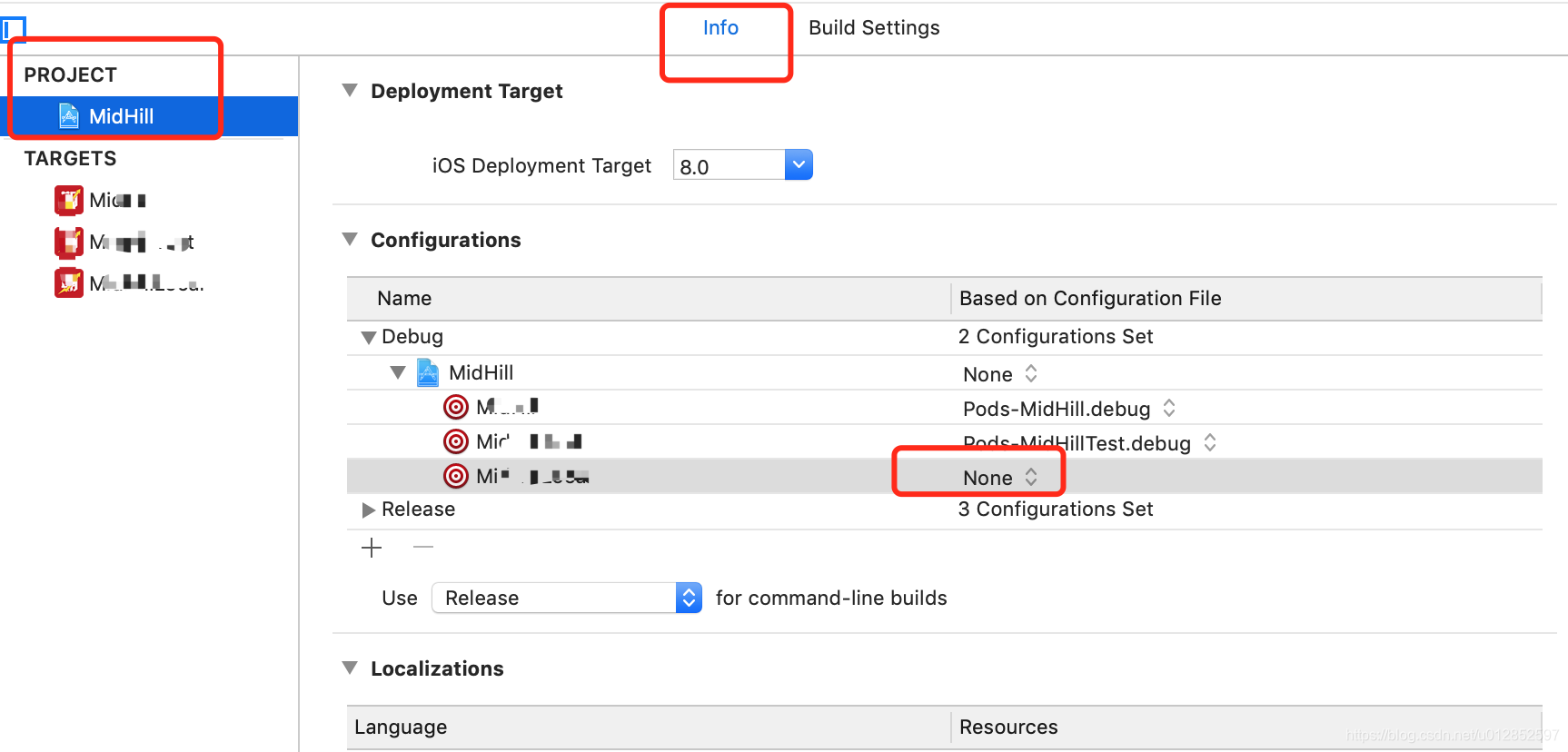Click '2 Configurations Set' text in Debug row
The height and width of the screenshot is (752, 1568).
[1056, 337]
